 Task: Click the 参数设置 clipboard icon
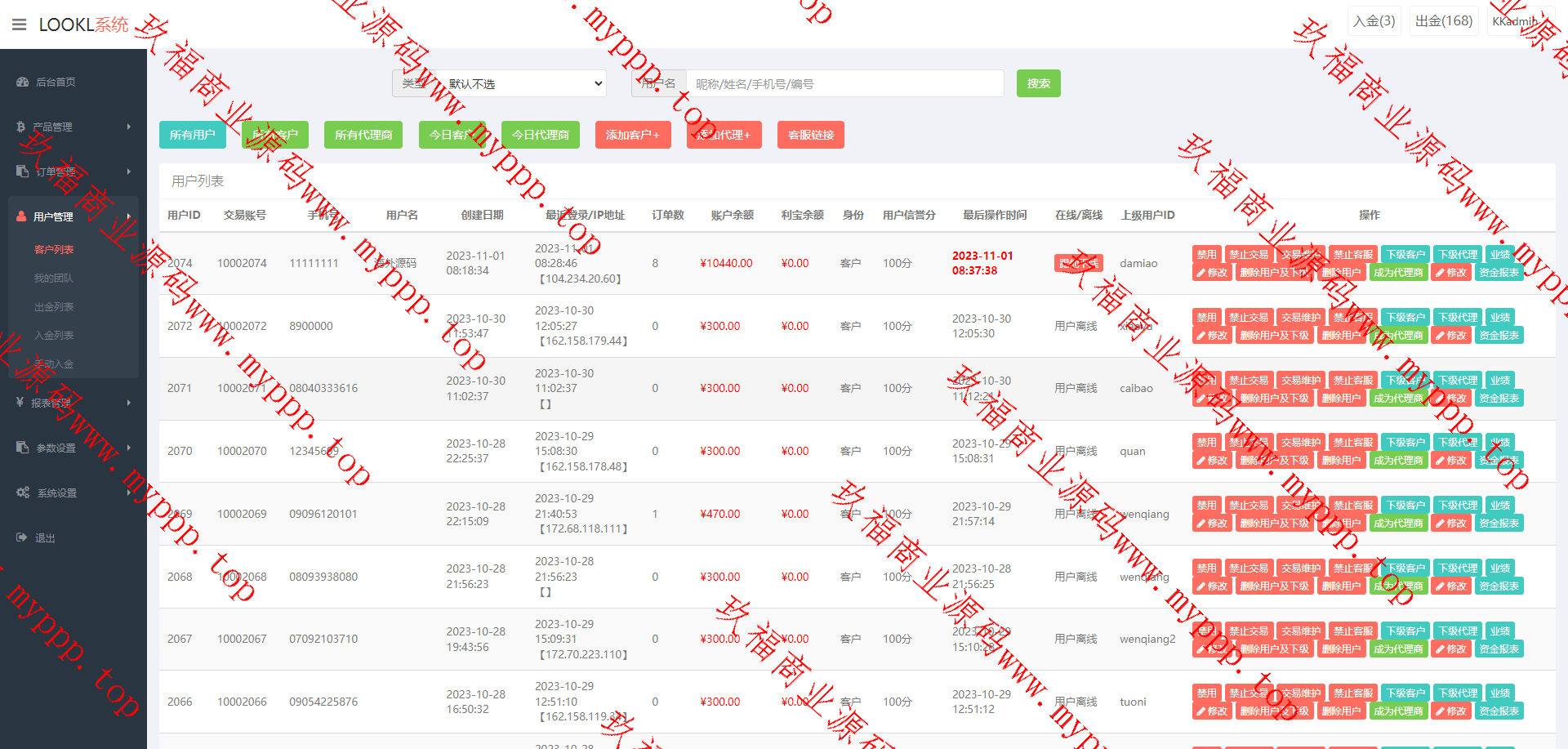pos(22,448)
